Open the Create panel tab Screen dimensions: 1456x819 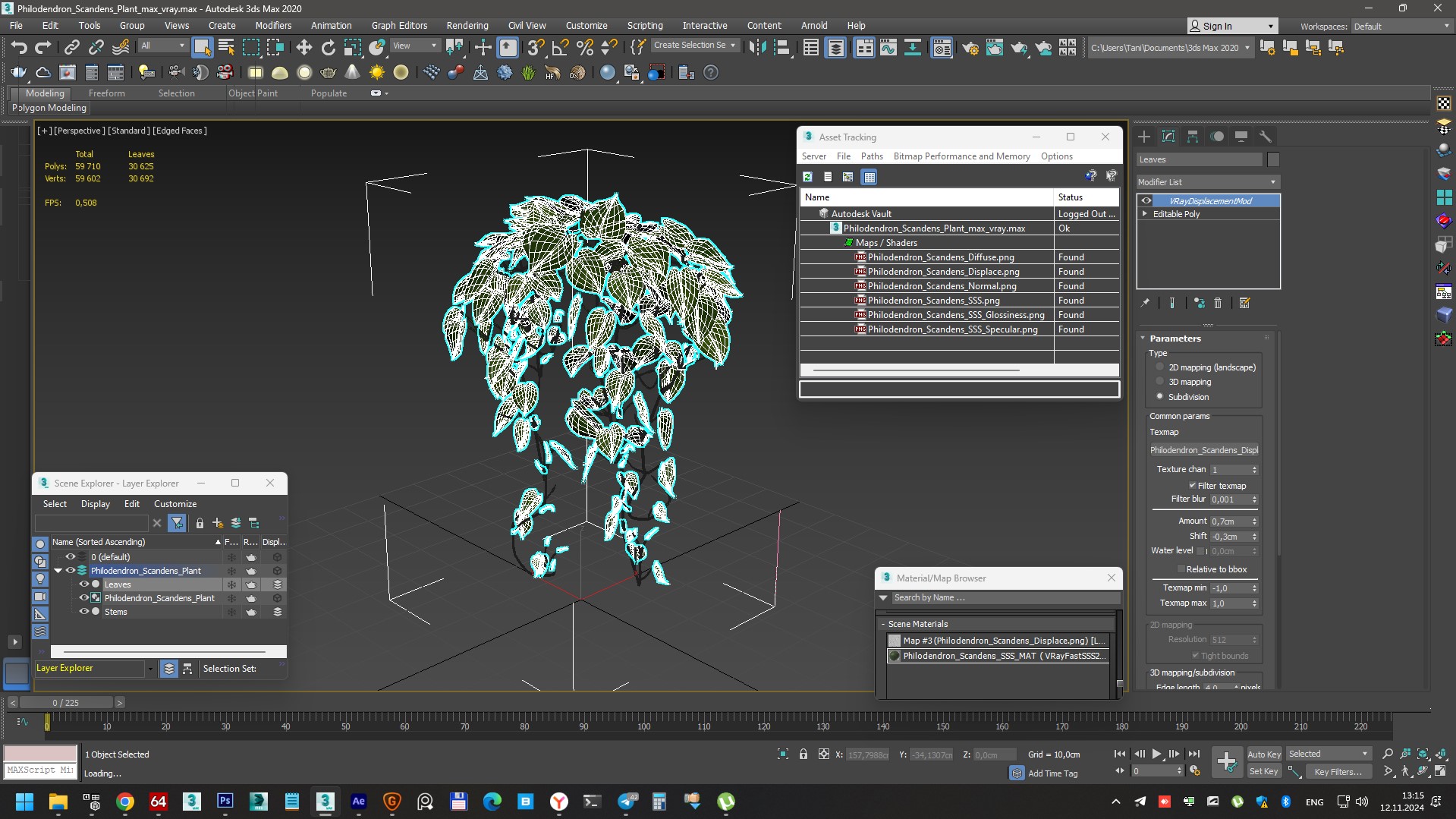click(1144, 137)
